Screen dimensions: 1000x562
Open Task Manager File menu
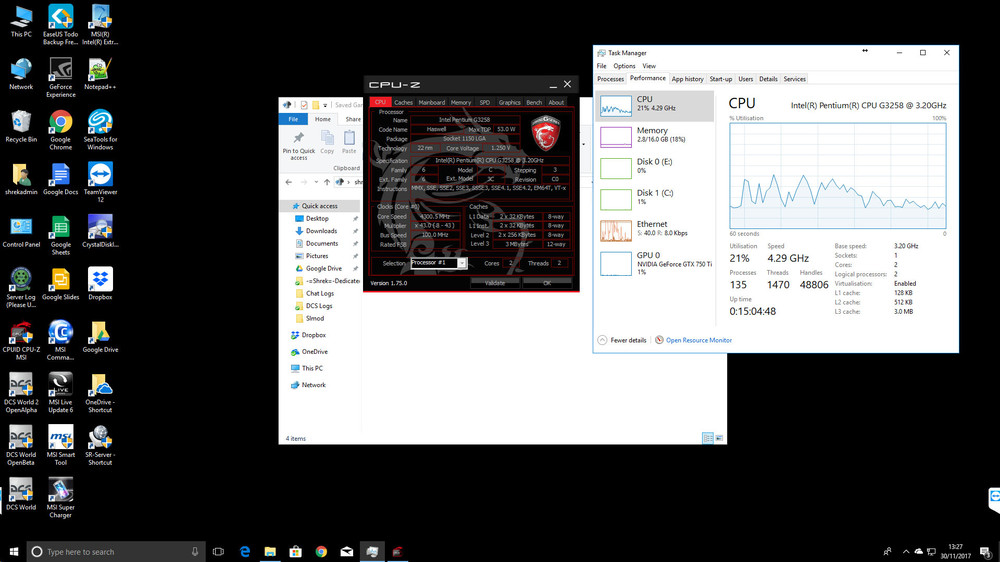pyautogui.click(x=601, y=66)
